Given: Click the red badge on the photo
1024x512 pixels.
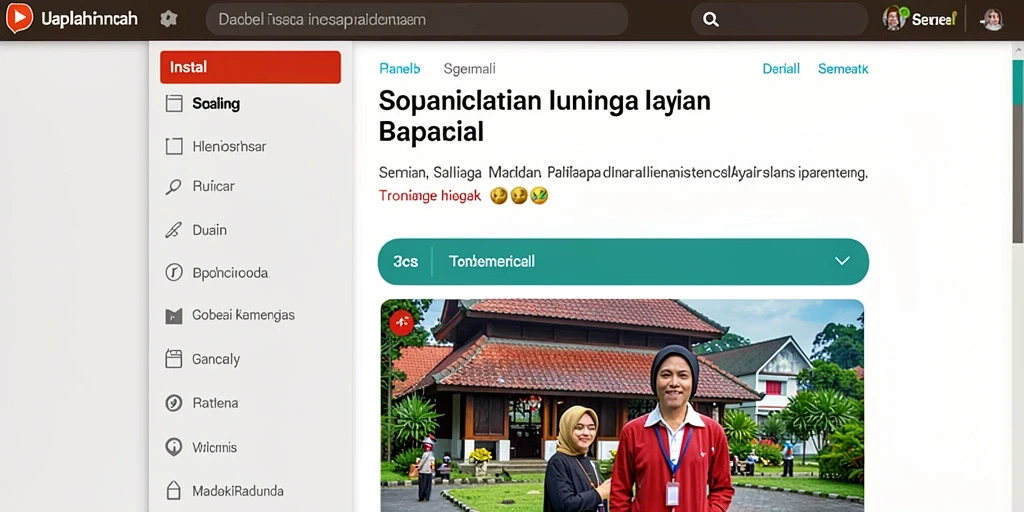Looking at the screenshot, I should [402, 322].
